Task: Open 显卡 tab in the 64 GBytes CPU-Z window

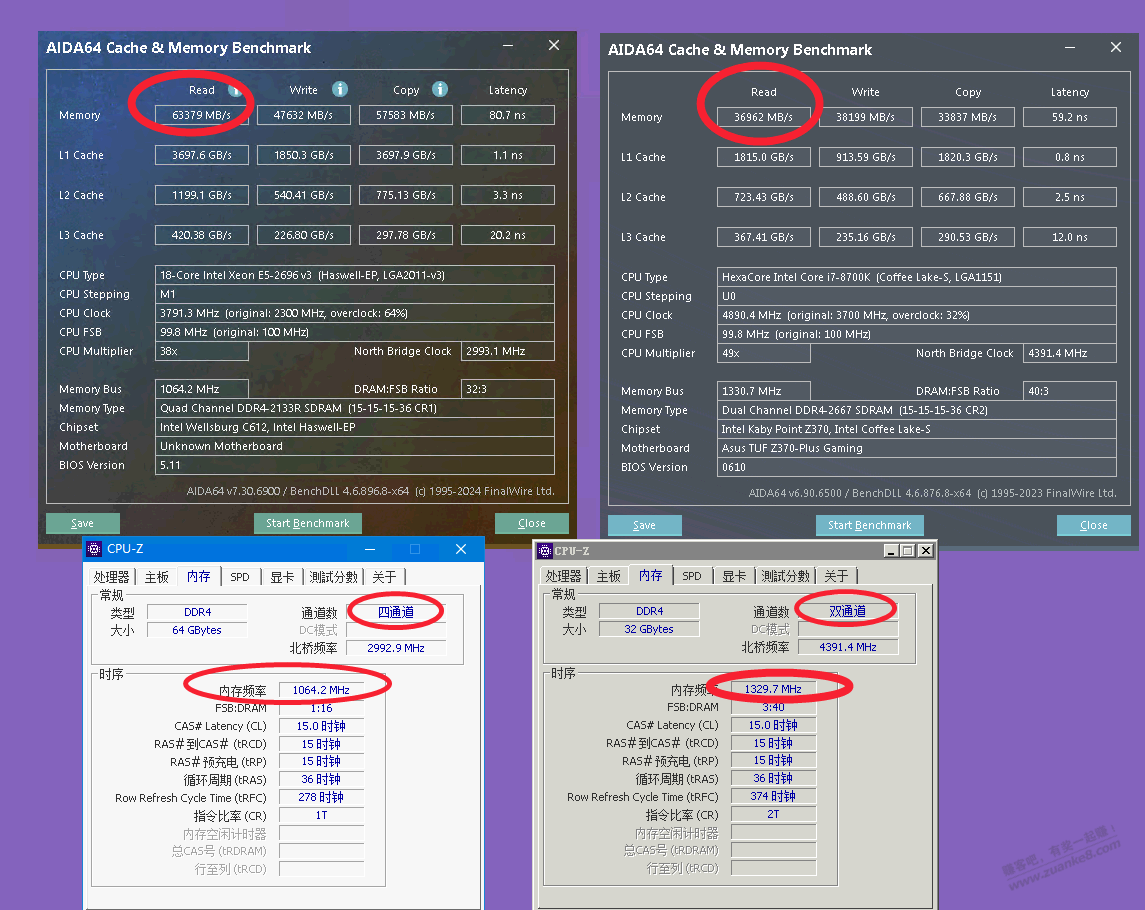Action: tap(282, 577)
